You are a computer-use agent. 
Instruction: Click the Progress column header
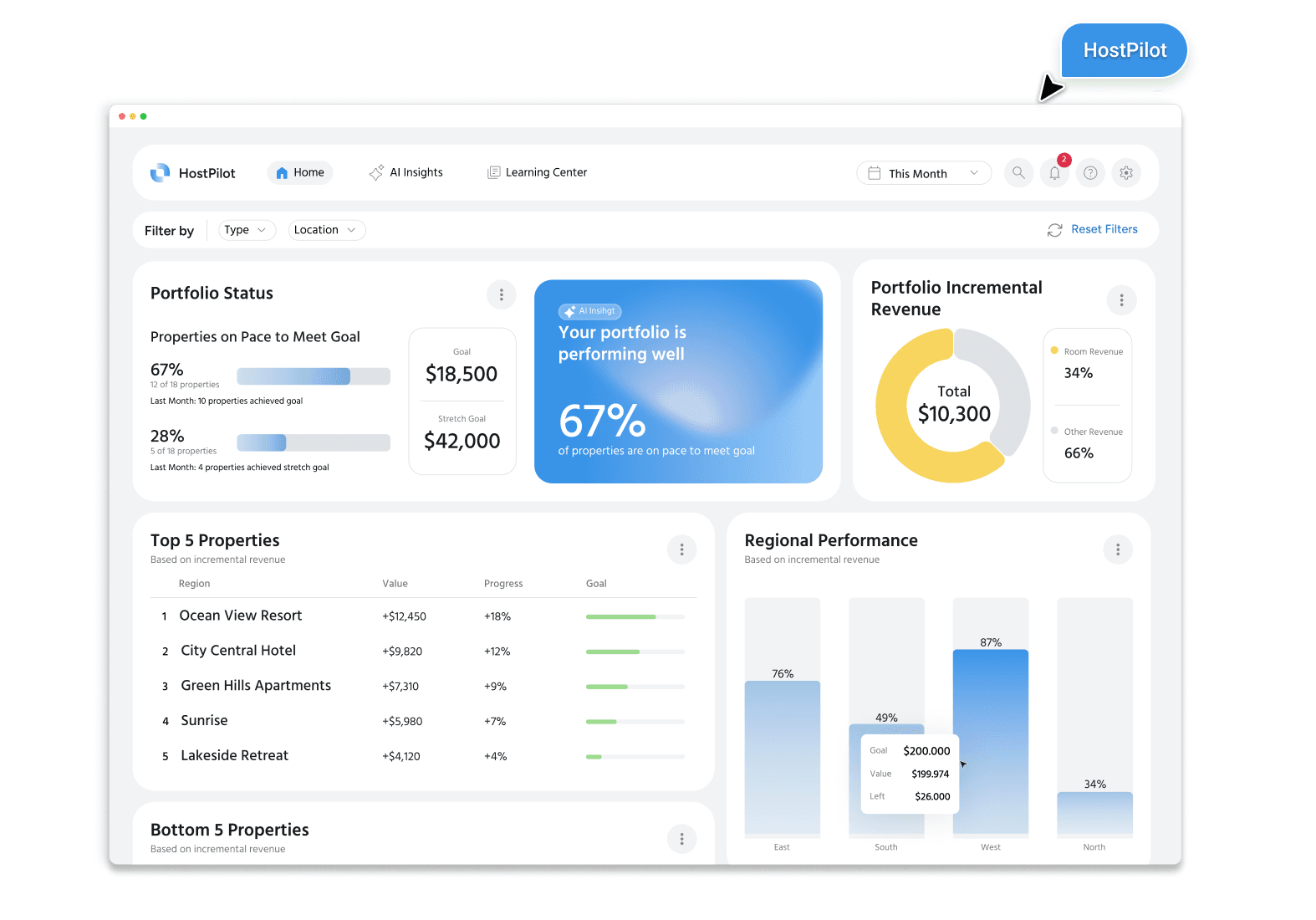pyautogui.click(x=503, y=584)
